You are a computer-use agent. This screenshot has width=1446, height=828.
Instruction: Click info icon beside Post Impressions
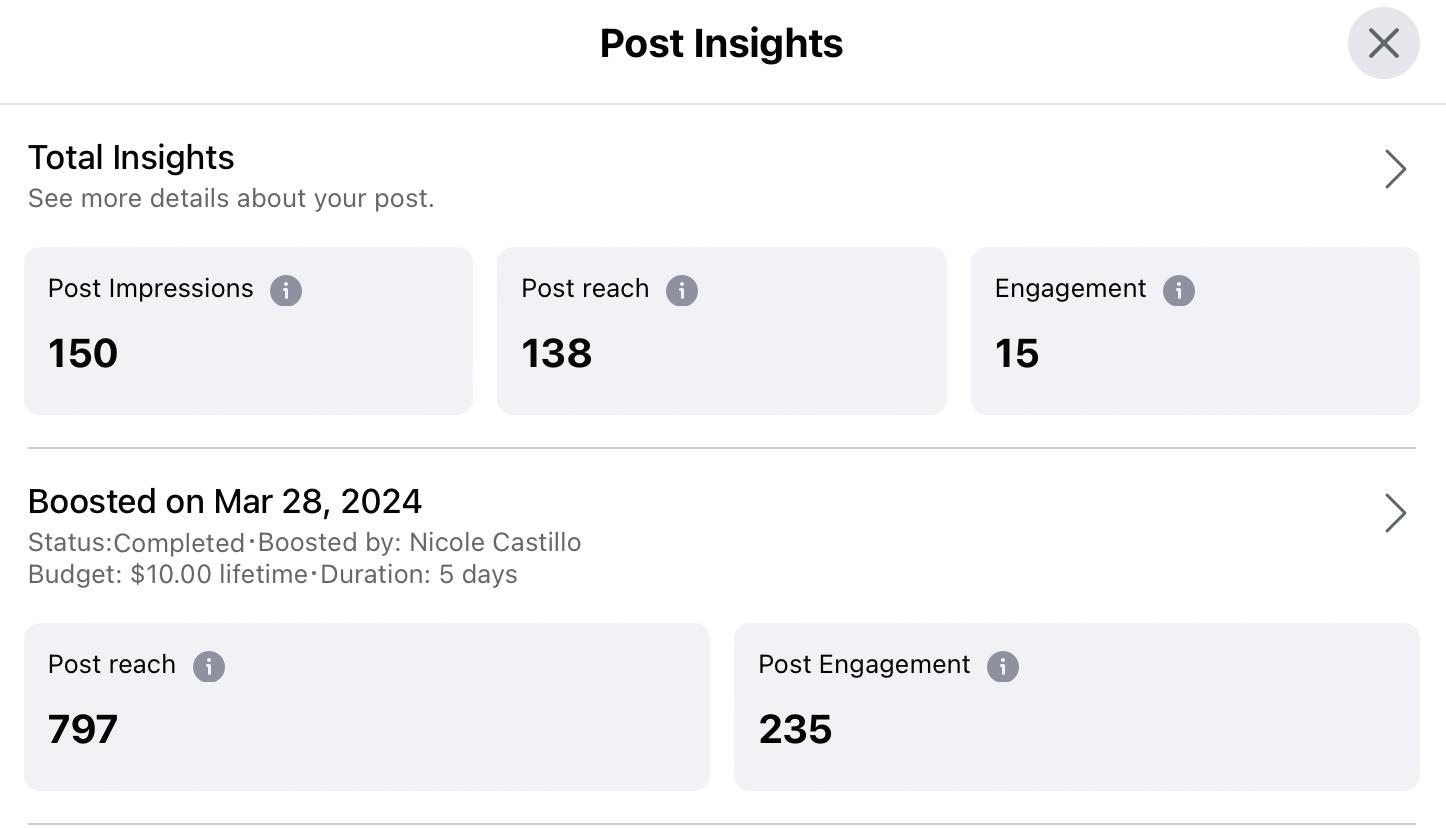coord(285,290)
